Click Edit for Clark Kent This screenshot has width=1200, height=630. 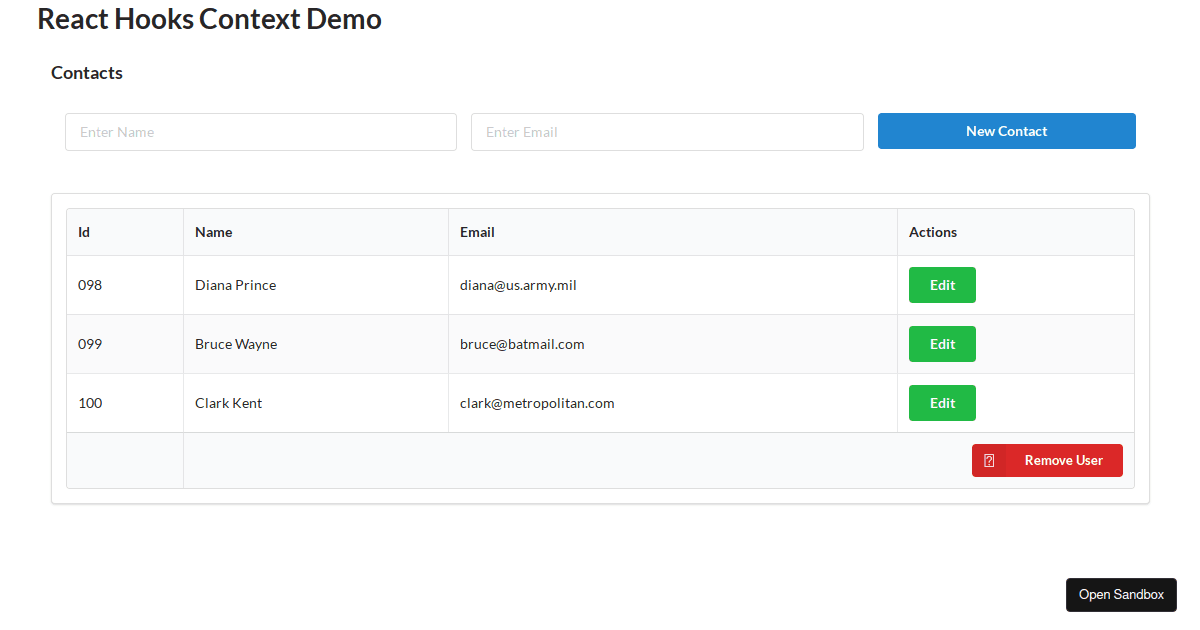tap(941, 403)
